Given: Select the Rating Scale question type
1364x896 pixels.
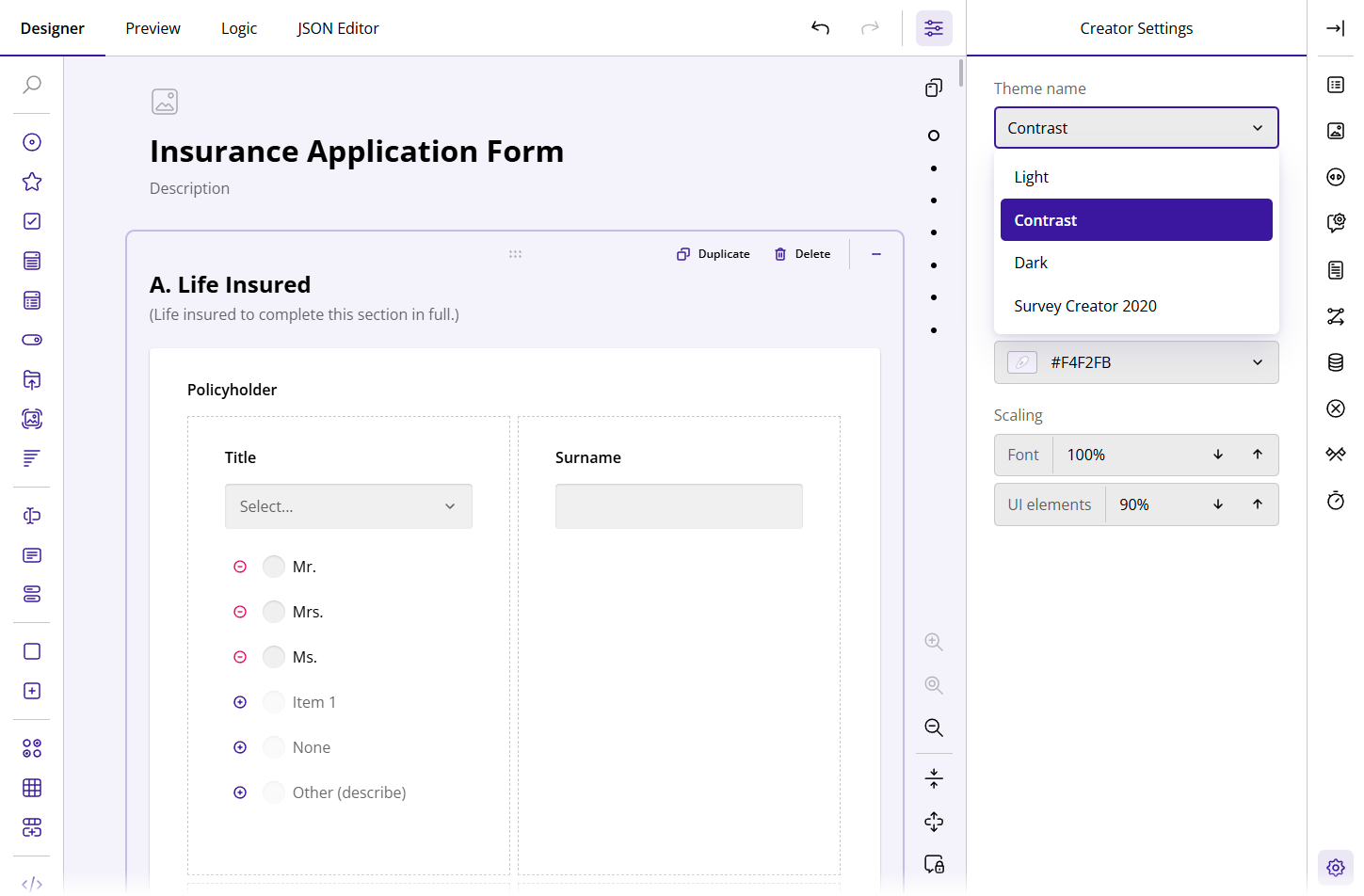Looking at the screenshot, I should tap(31, 181).
